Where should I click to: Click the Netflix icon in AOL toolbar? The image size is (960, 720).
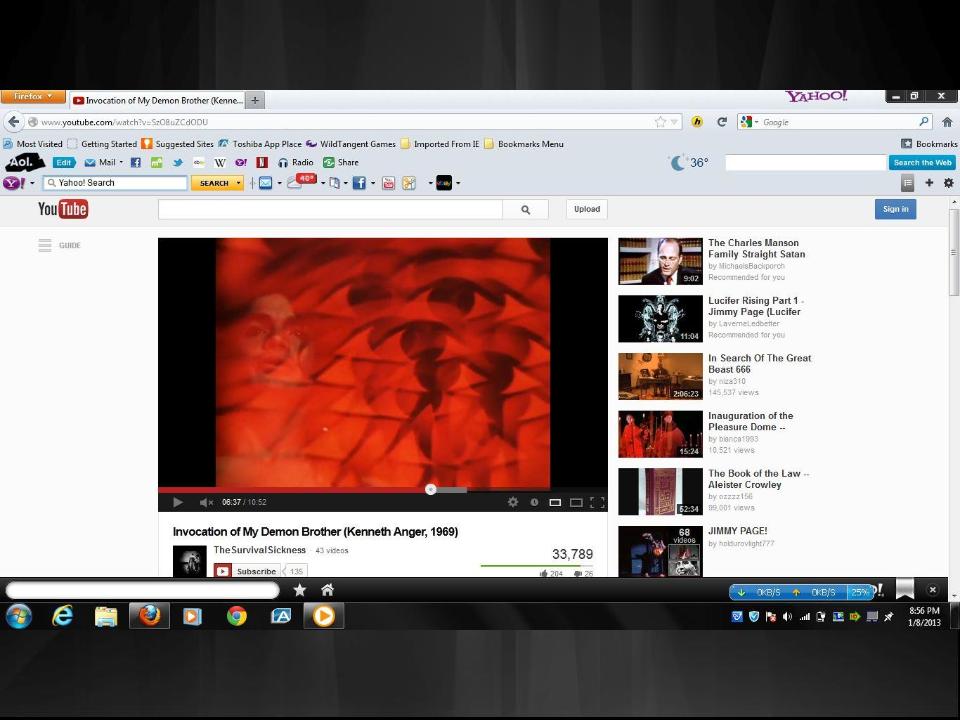[262, 162]
